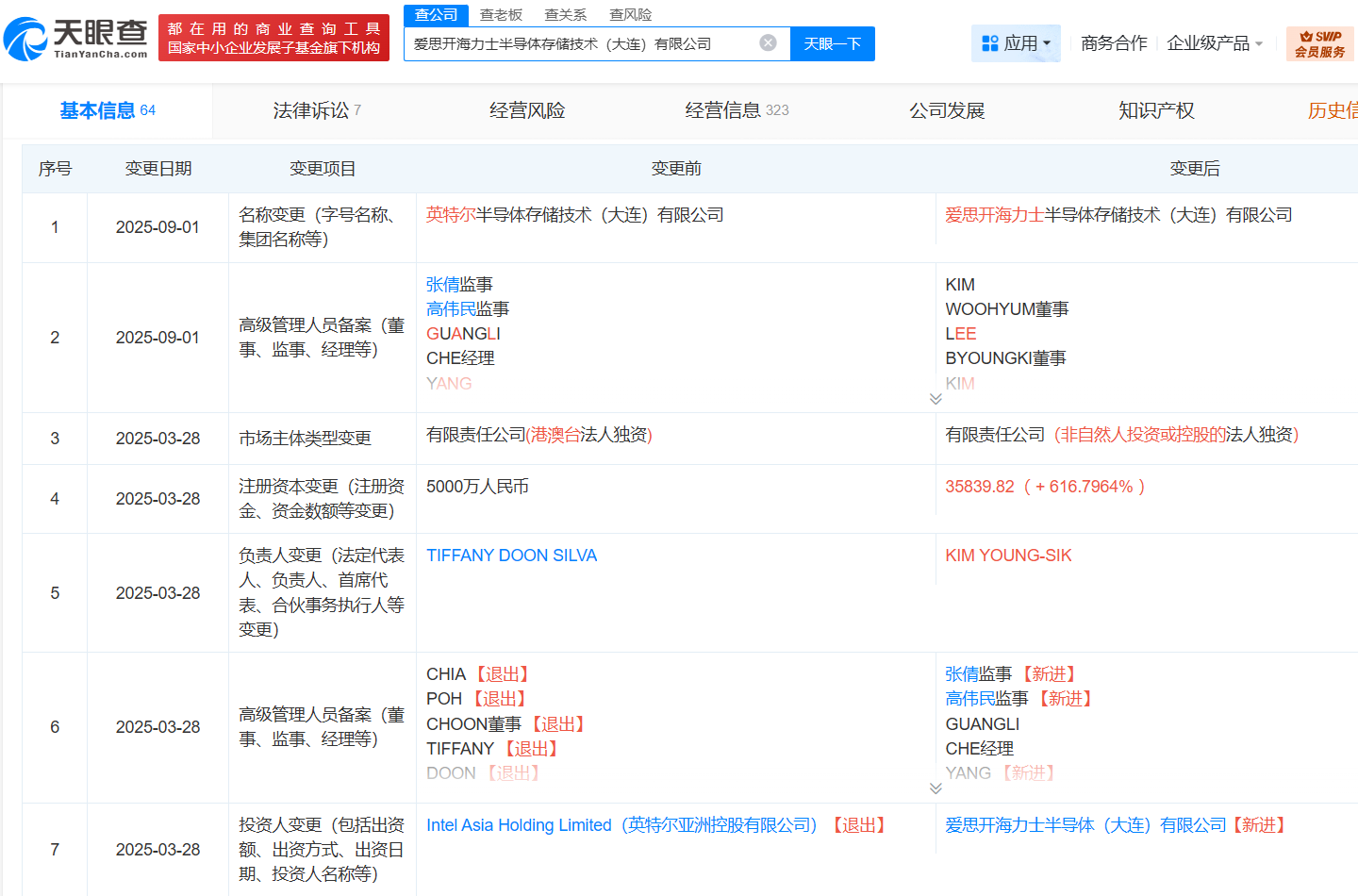Select 投资人变更 cell in row 7

click(322, 850)
